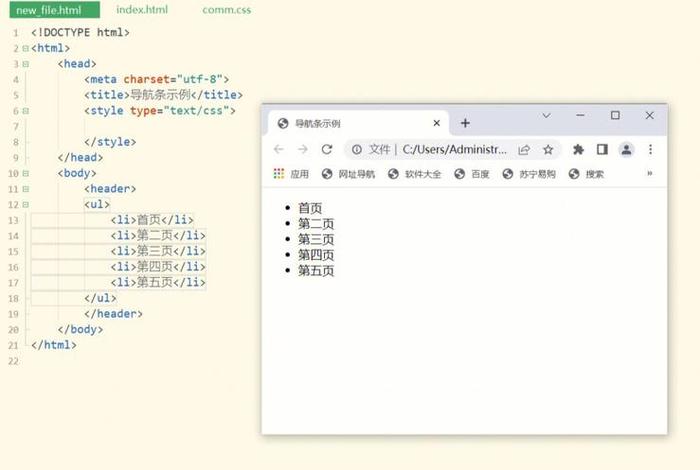Collapse the body tag fold on line 10
Screen dimensions: 700x470
(x=25, y=173)
